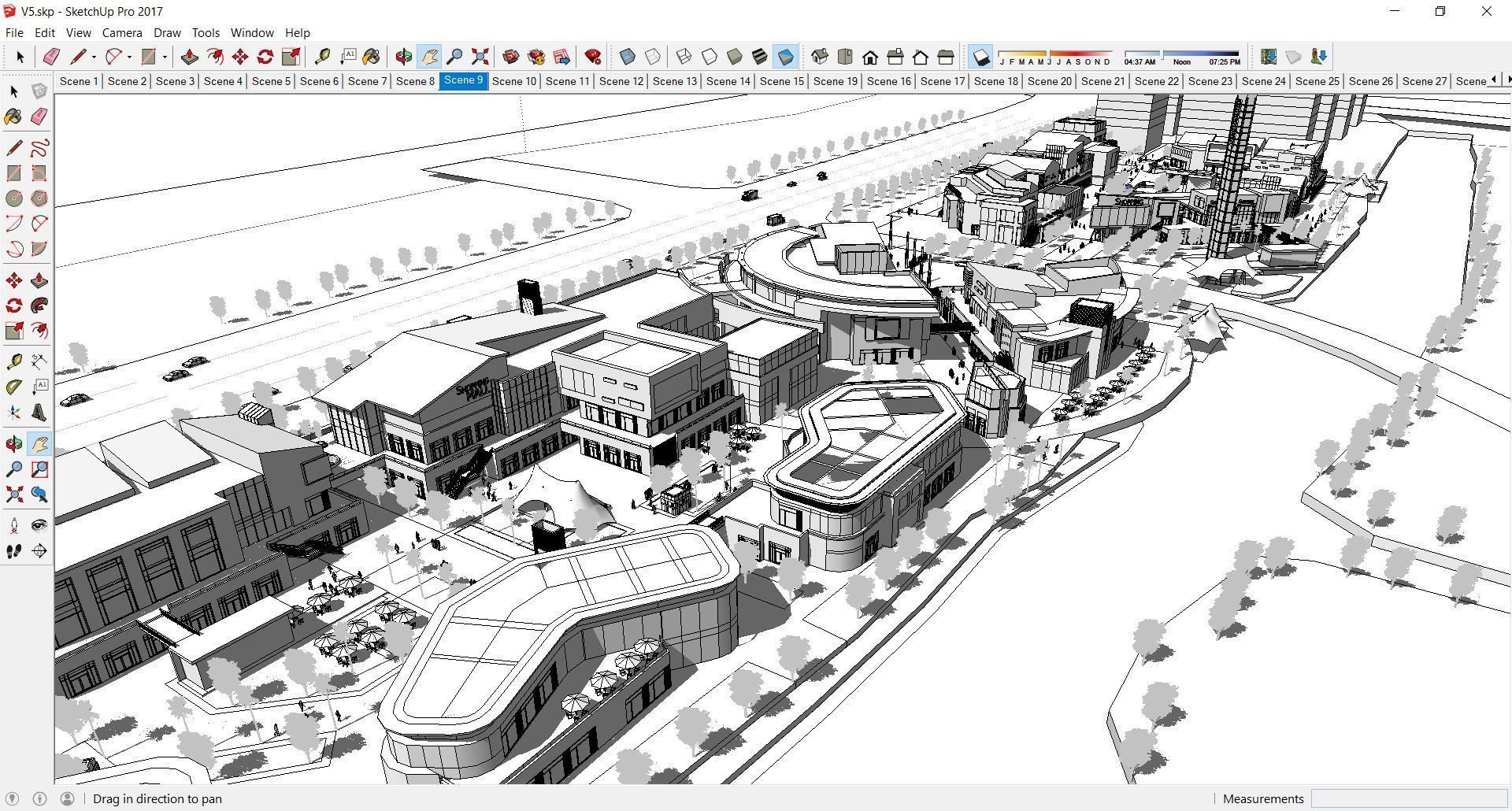Screen dimensions: 1512x811
Task: Enable Shaded face style
Action: 735,57
